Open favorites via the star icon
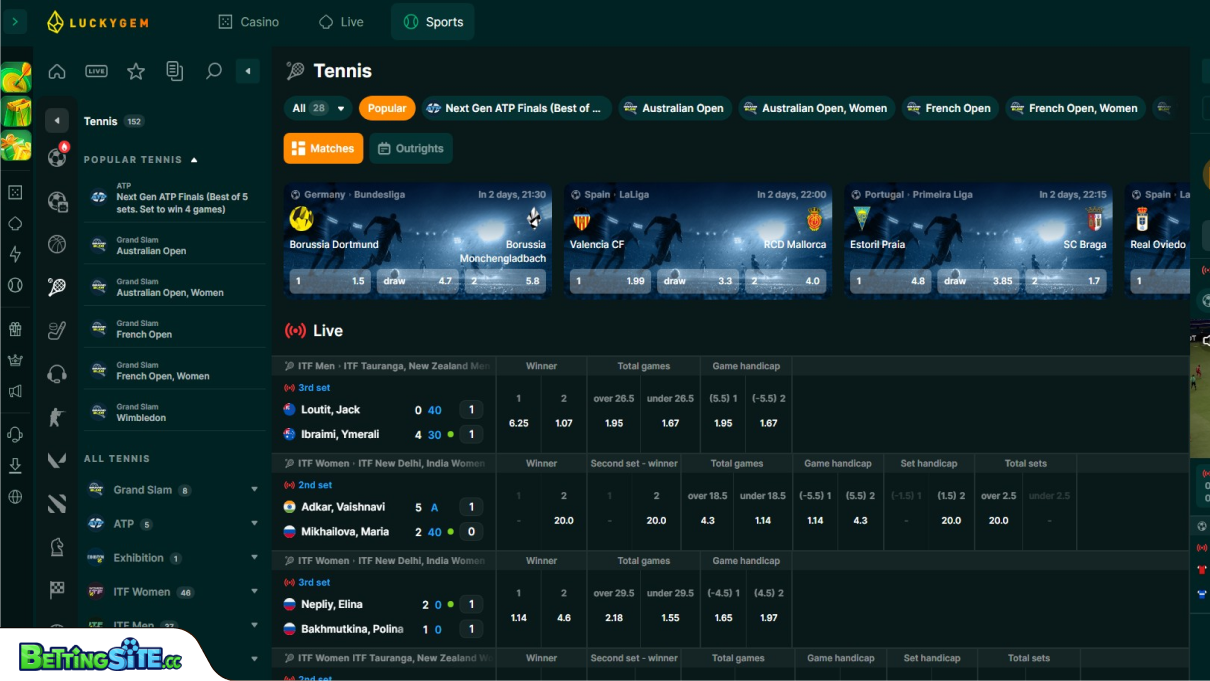1210x681 pixels. pos(135,71)
